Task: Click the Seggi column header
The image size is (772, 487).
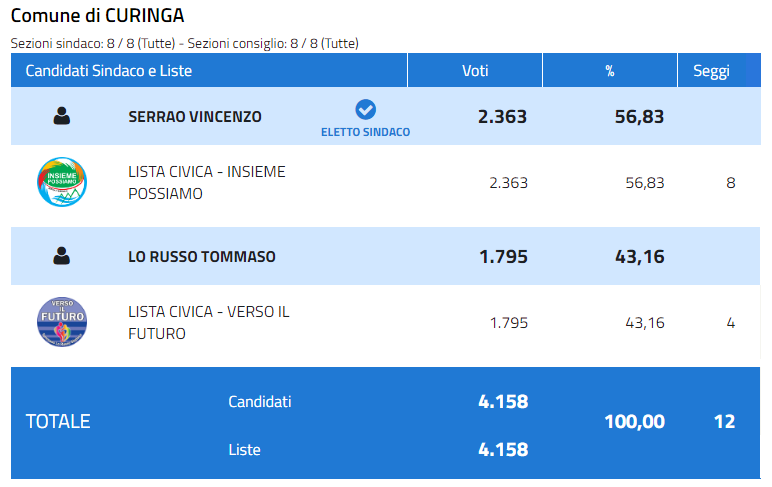Action: point(711,70)
